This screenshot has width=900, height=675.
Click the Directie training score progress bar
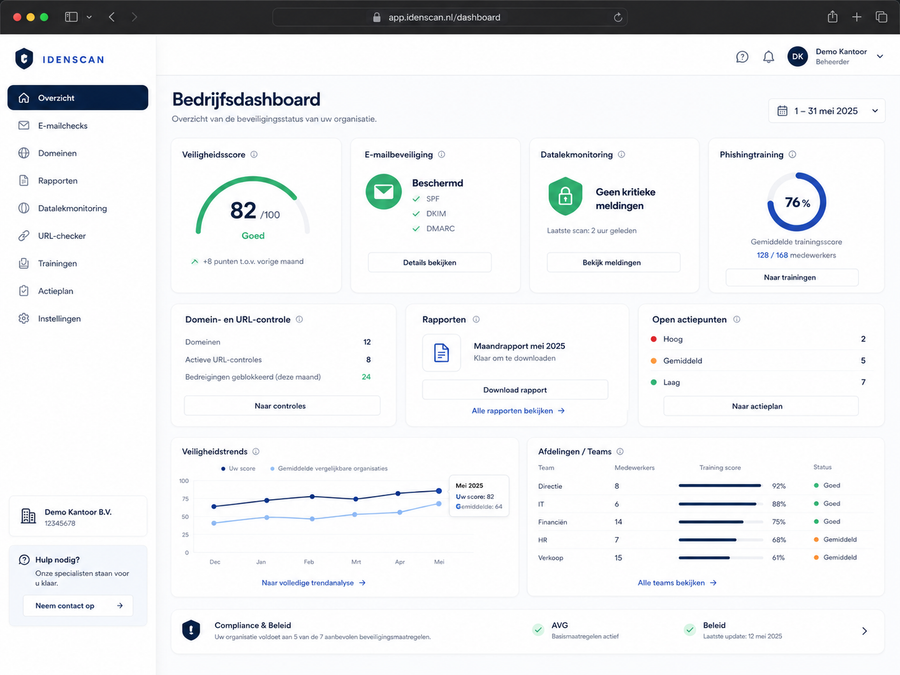tap(720, 486)
